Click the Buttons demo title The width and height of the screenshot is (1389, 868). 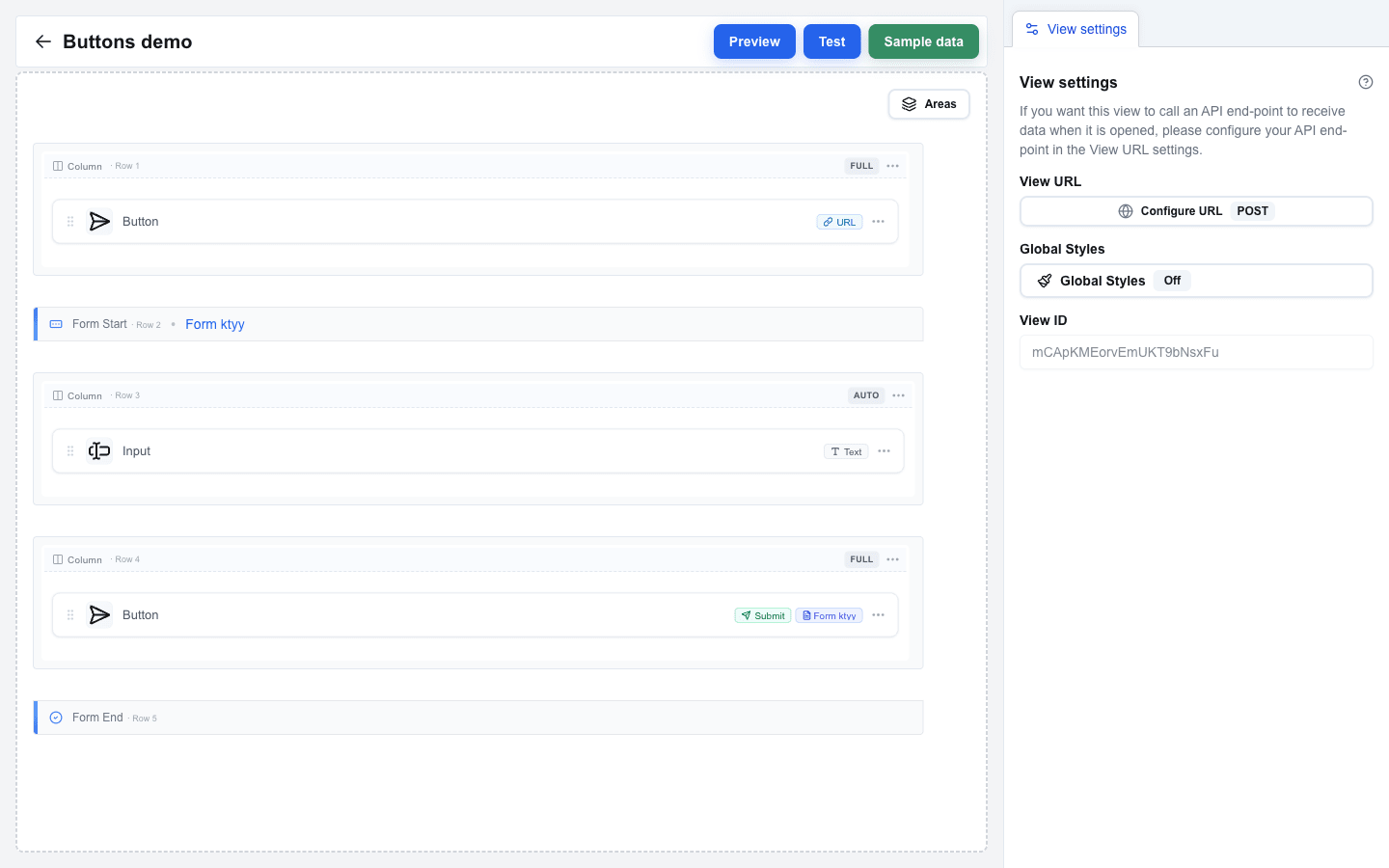coord(127,41)
